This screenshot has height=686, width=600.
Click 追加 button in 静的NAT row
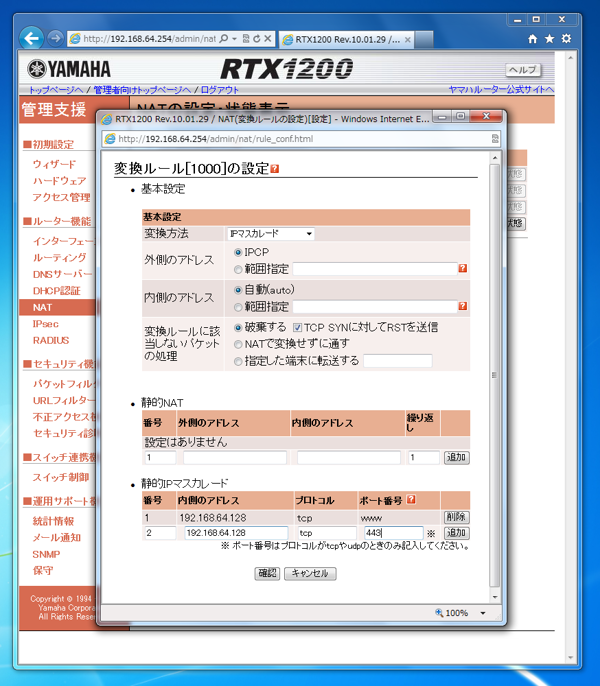pos(456,458)
